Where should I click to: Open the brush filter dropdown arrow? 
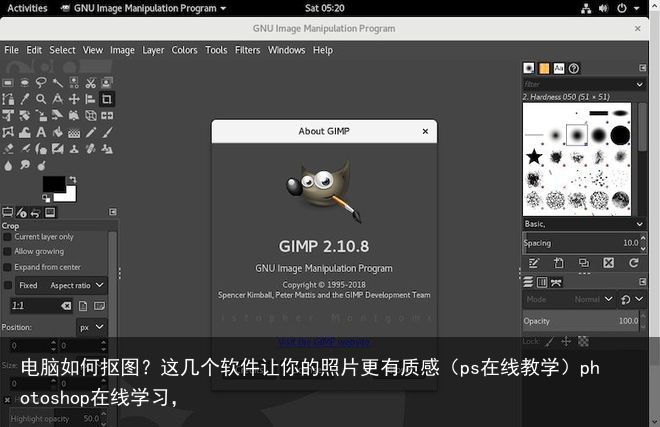(639, 84)
